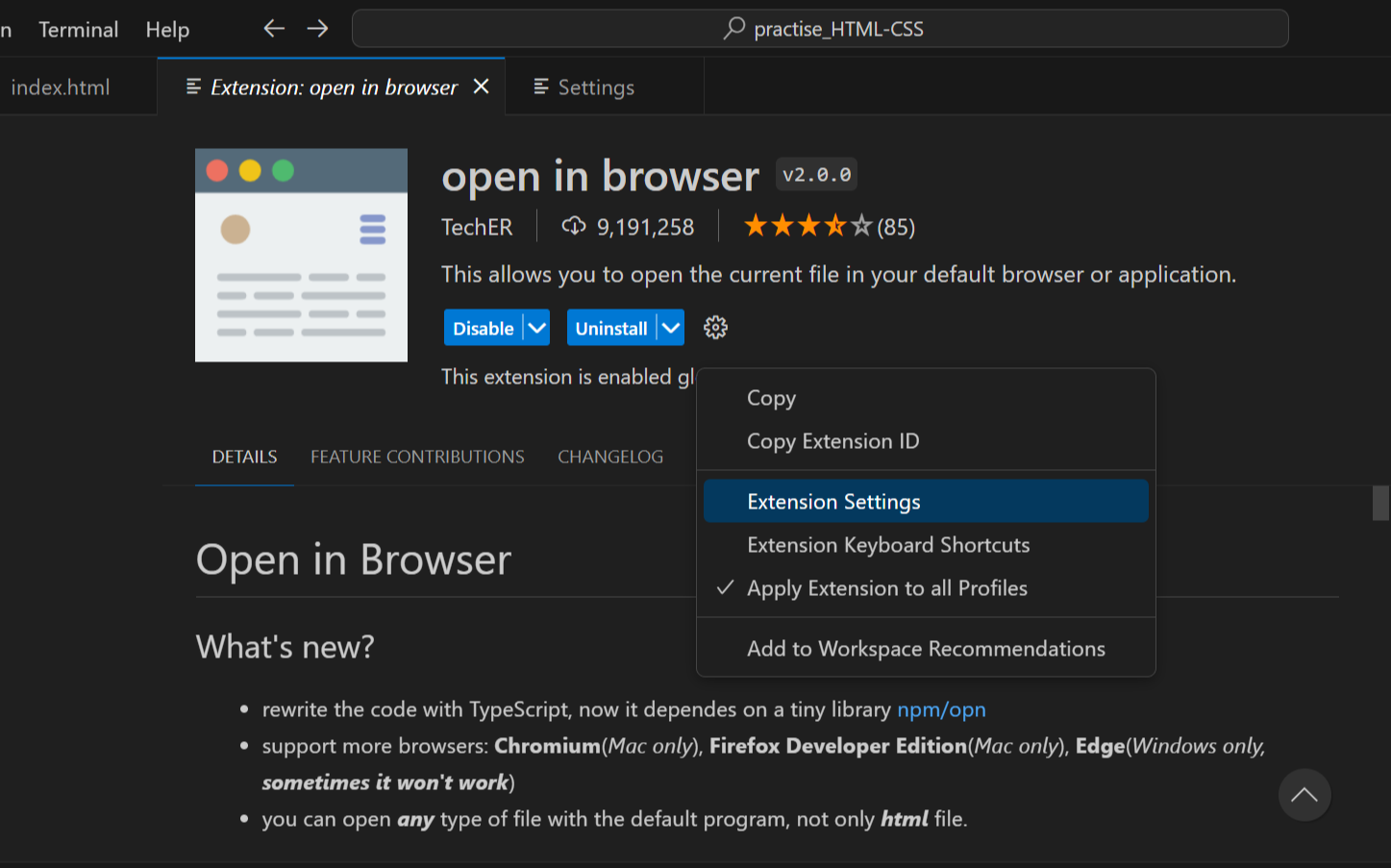
Task: Click the What's new? heading
Action: pyautogui.click(x=286, y=647)
